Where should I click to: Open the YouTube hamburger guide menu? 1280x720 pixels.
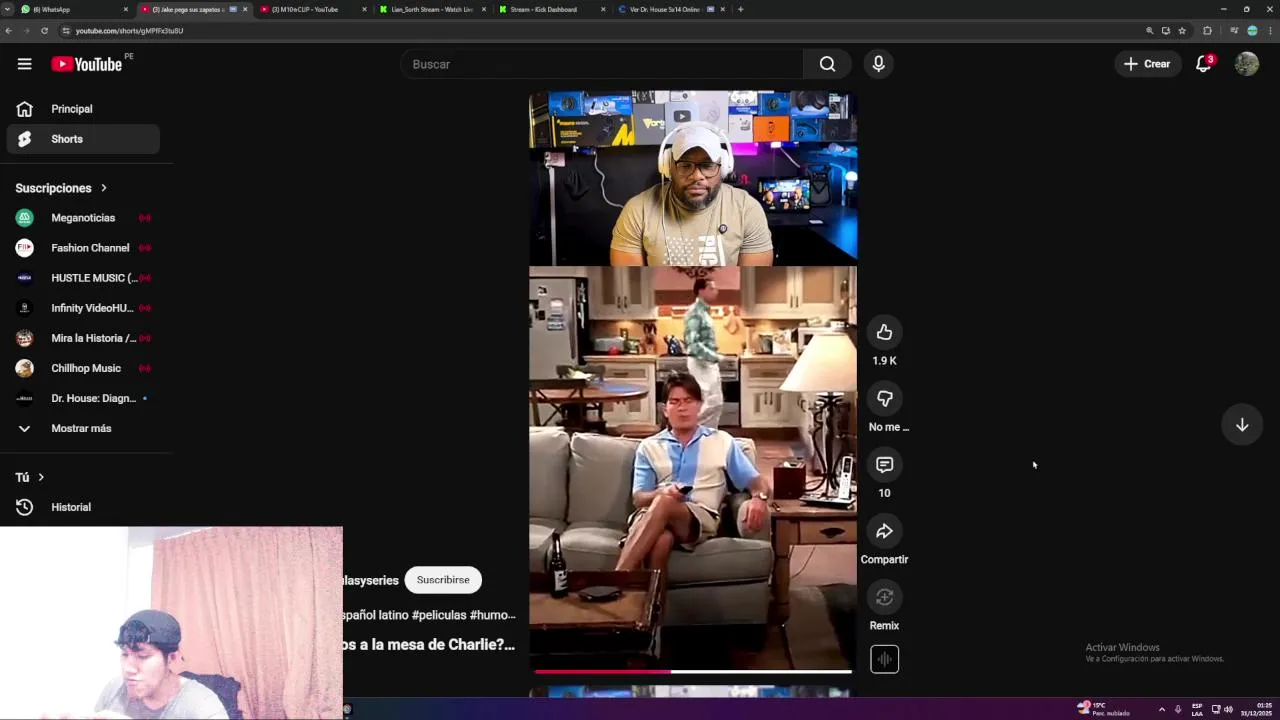24,64
